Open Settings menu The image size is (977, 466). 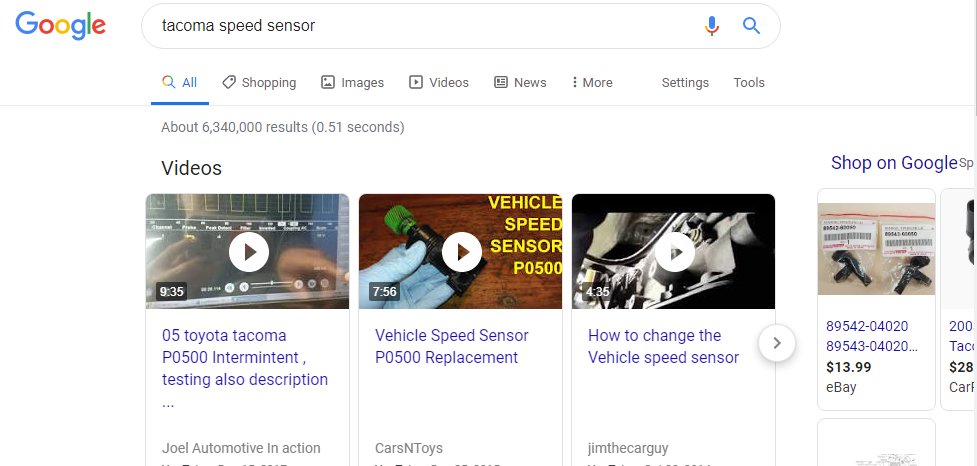[685, 82]
